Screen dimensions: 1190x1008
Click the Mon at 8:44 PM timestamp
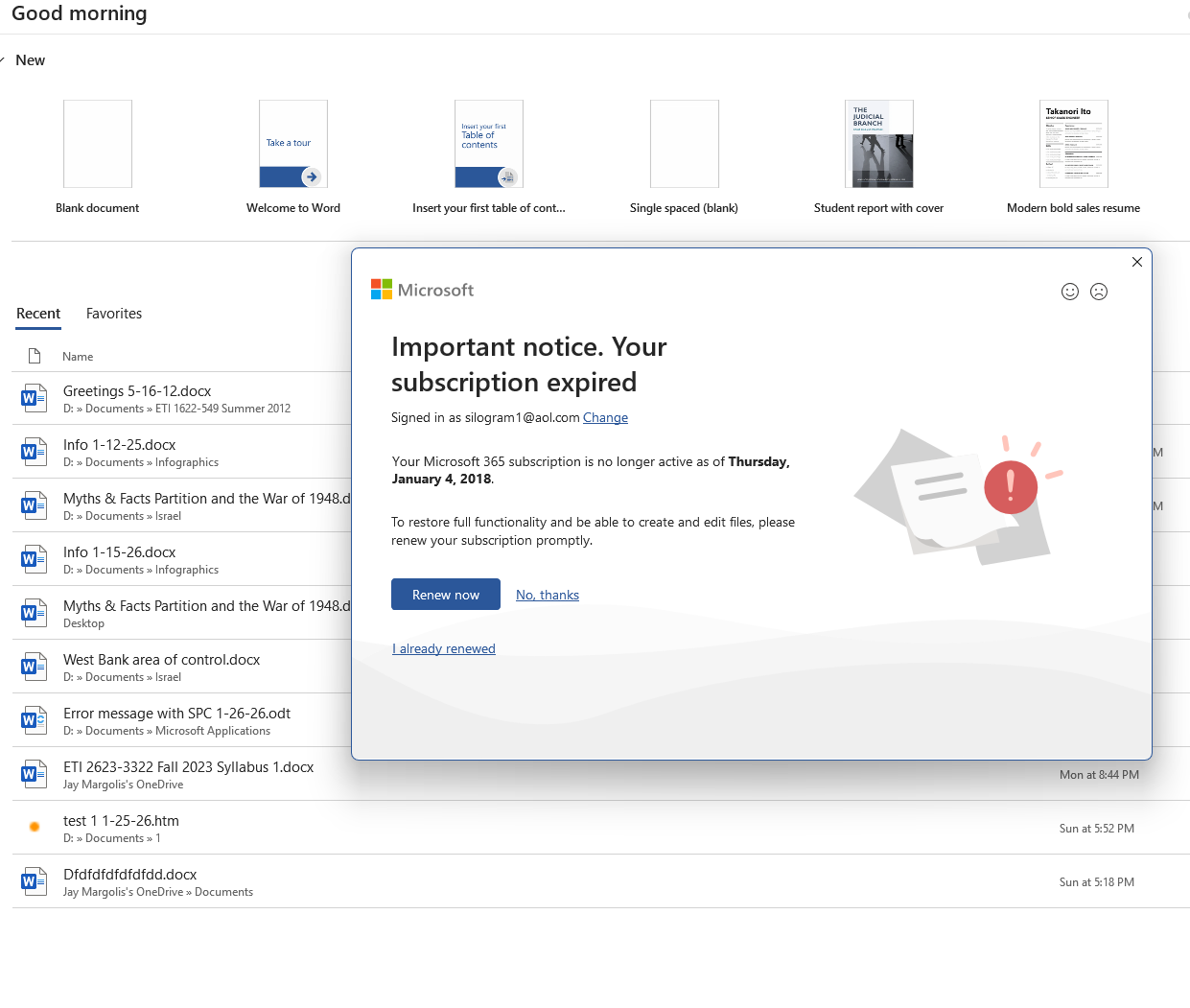point(1099,775)
